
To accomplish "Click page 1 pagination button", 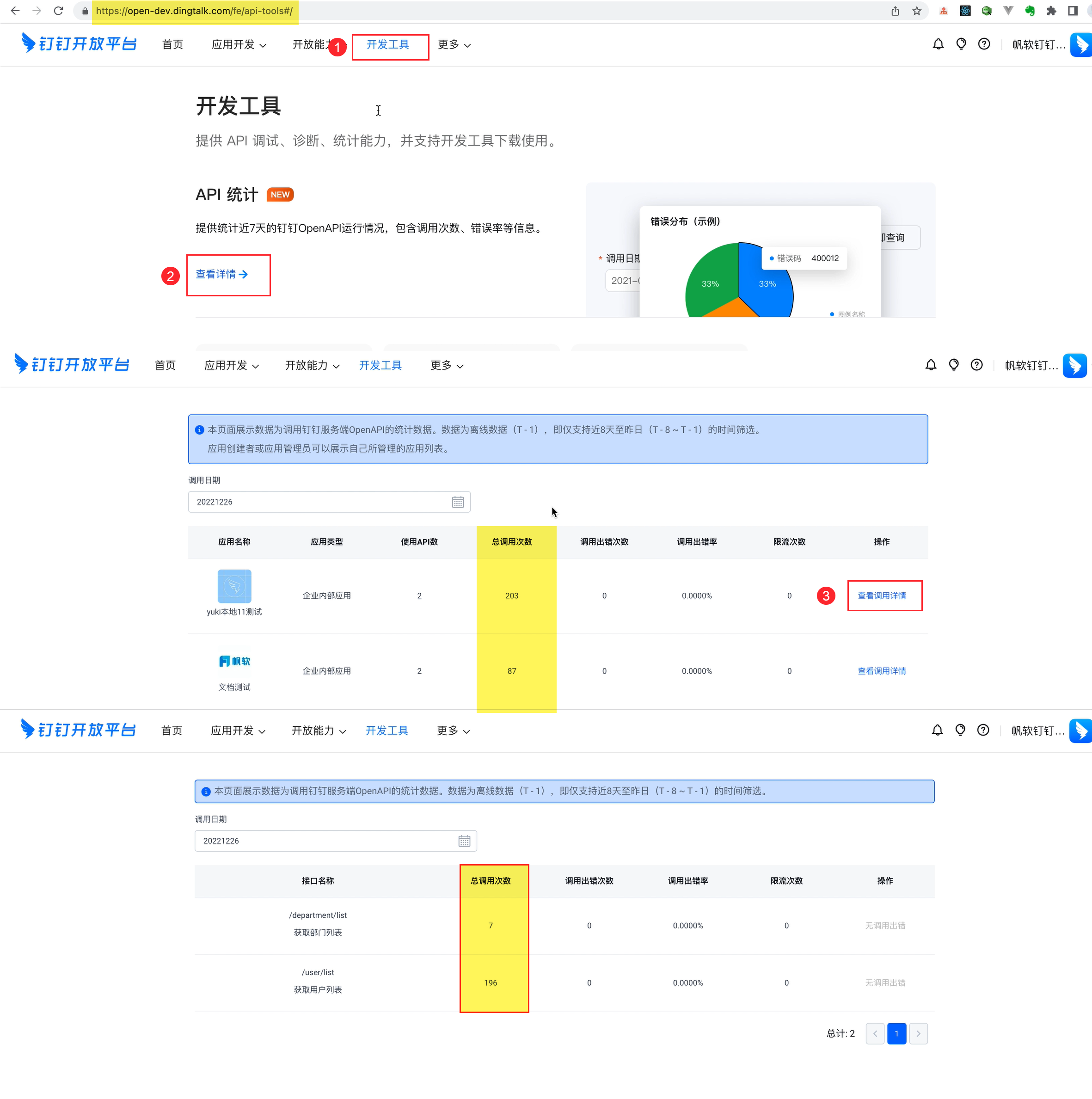I will pos(896,1034).
